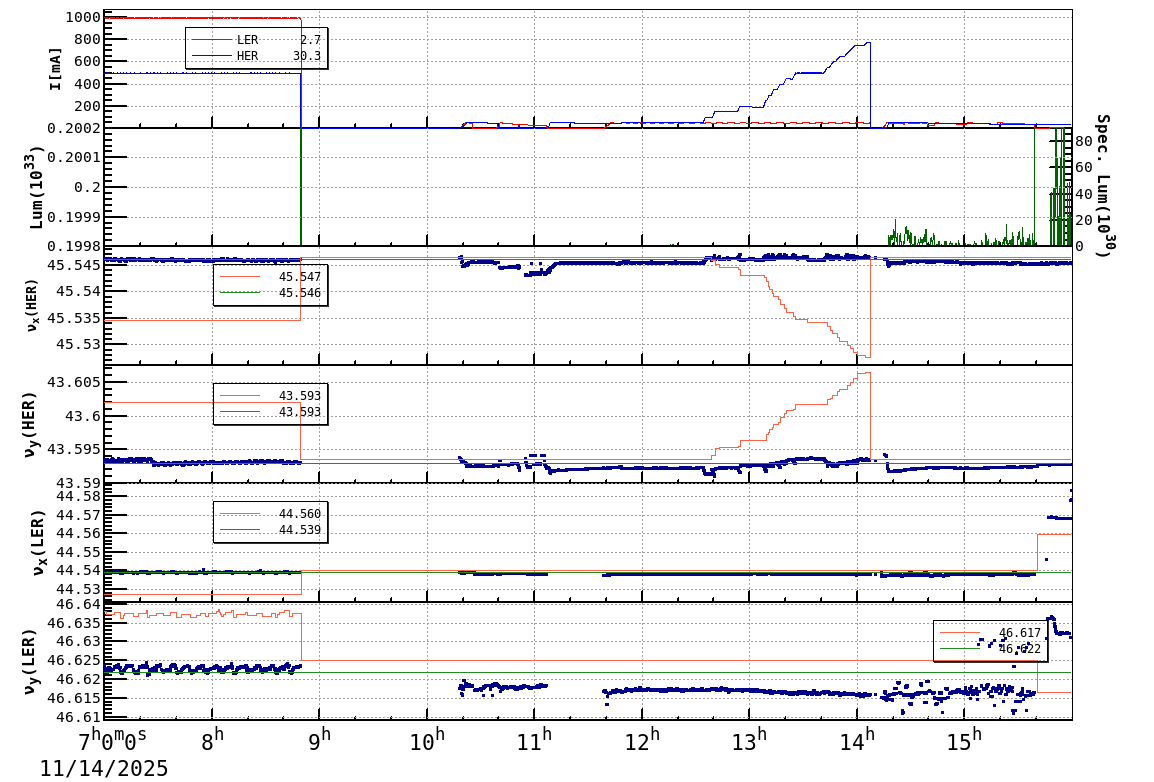Click the 11/14/2025 date label

coord(104,769)
